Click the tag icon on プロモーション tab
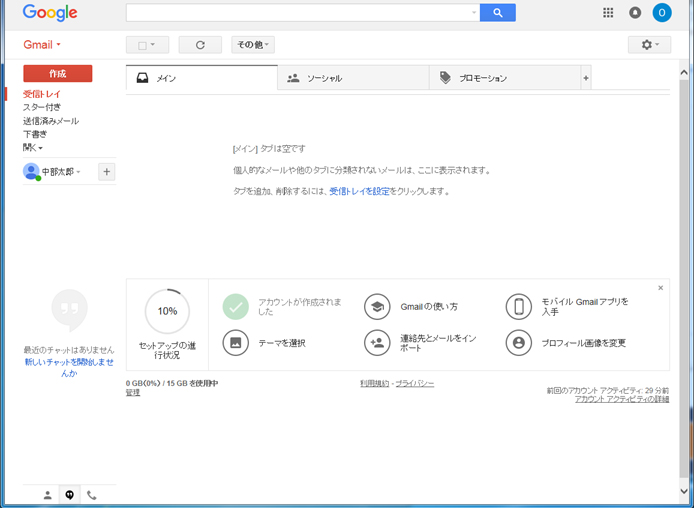 (x=445, y=78)
